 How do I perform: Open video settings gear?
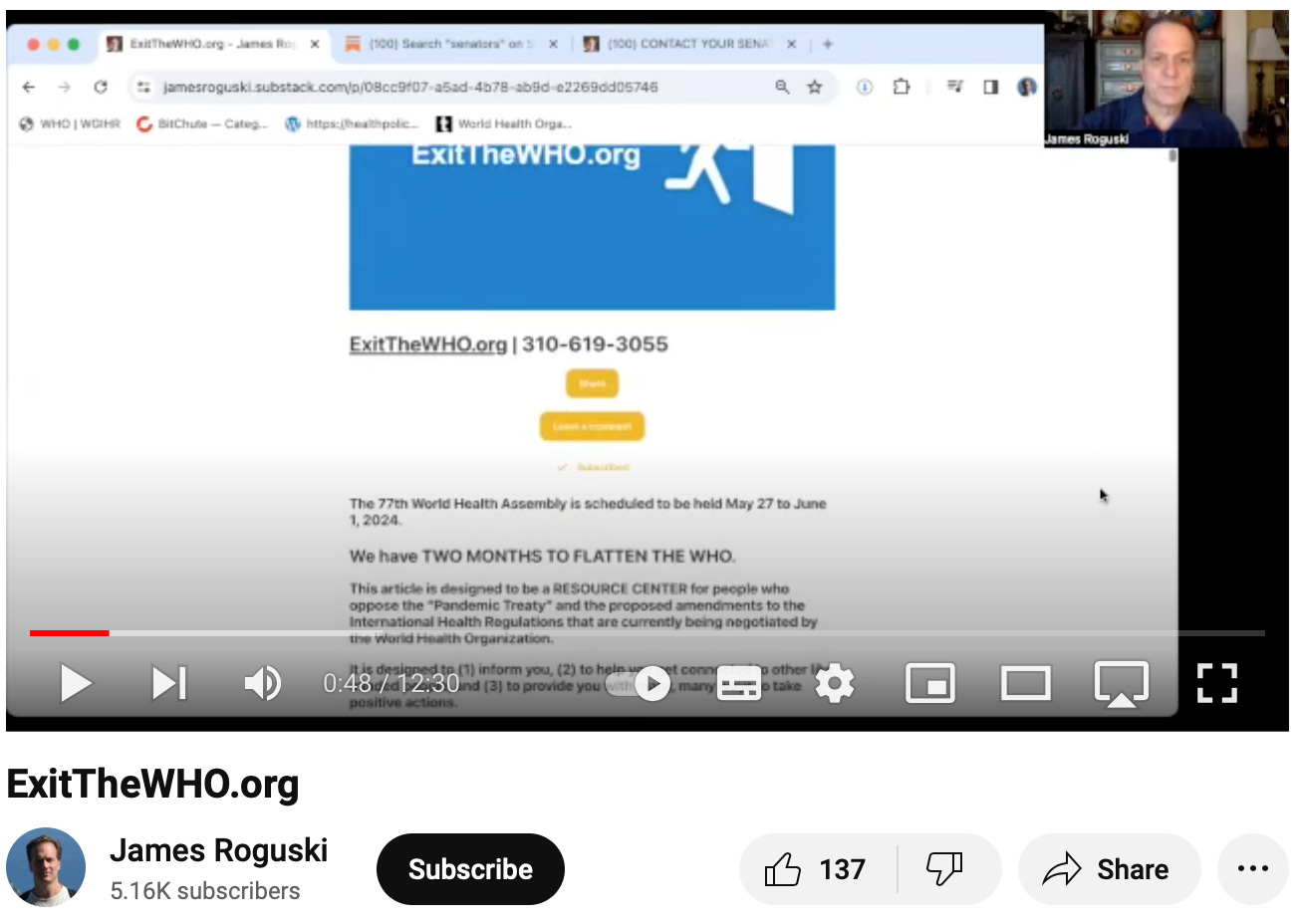click(x=835, y=683)
